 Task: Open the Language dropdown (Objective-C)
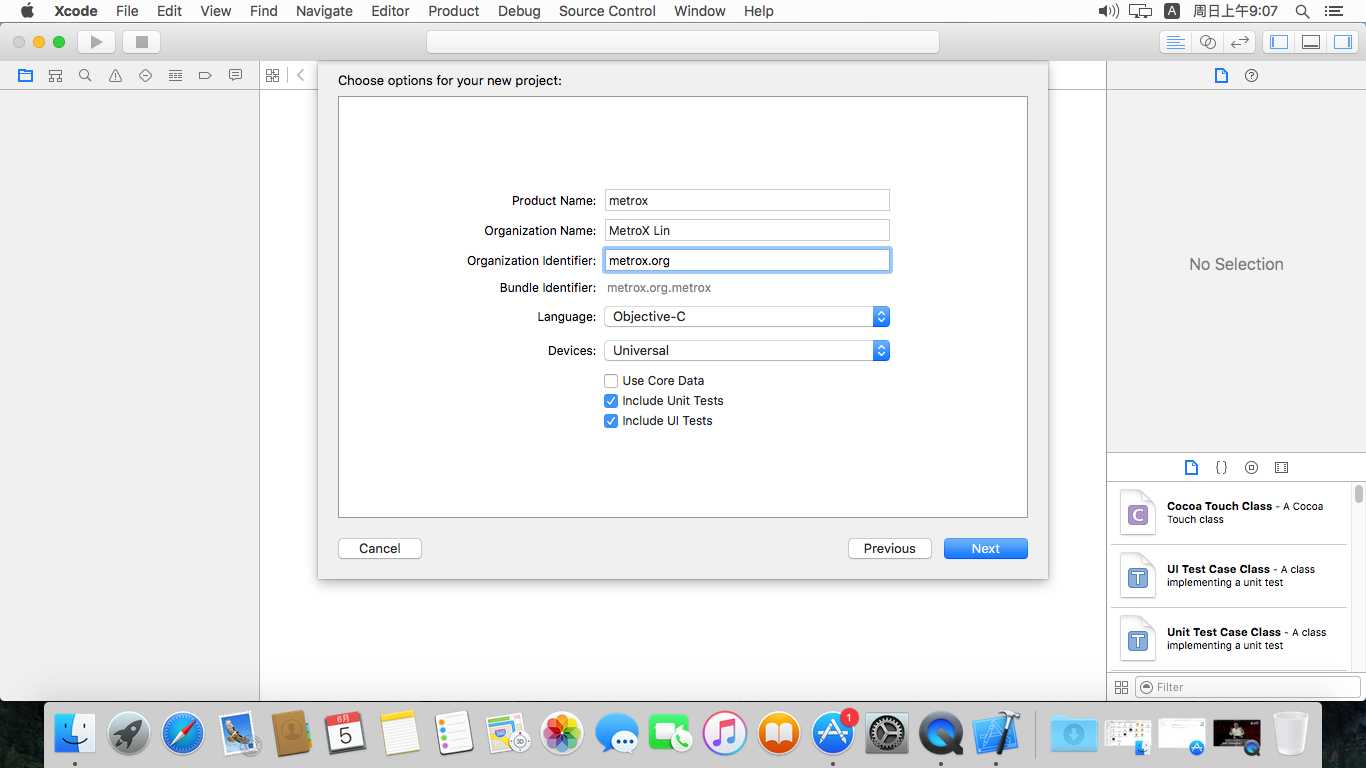click(x=747, y=317)
